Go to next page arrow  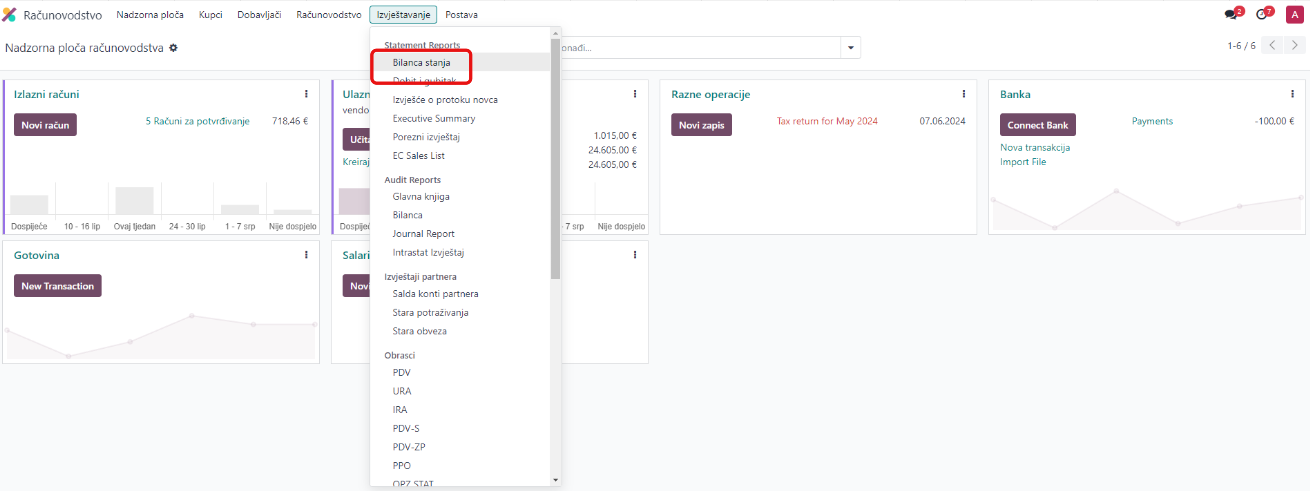pyautogui.click(x=1296, y=46)
